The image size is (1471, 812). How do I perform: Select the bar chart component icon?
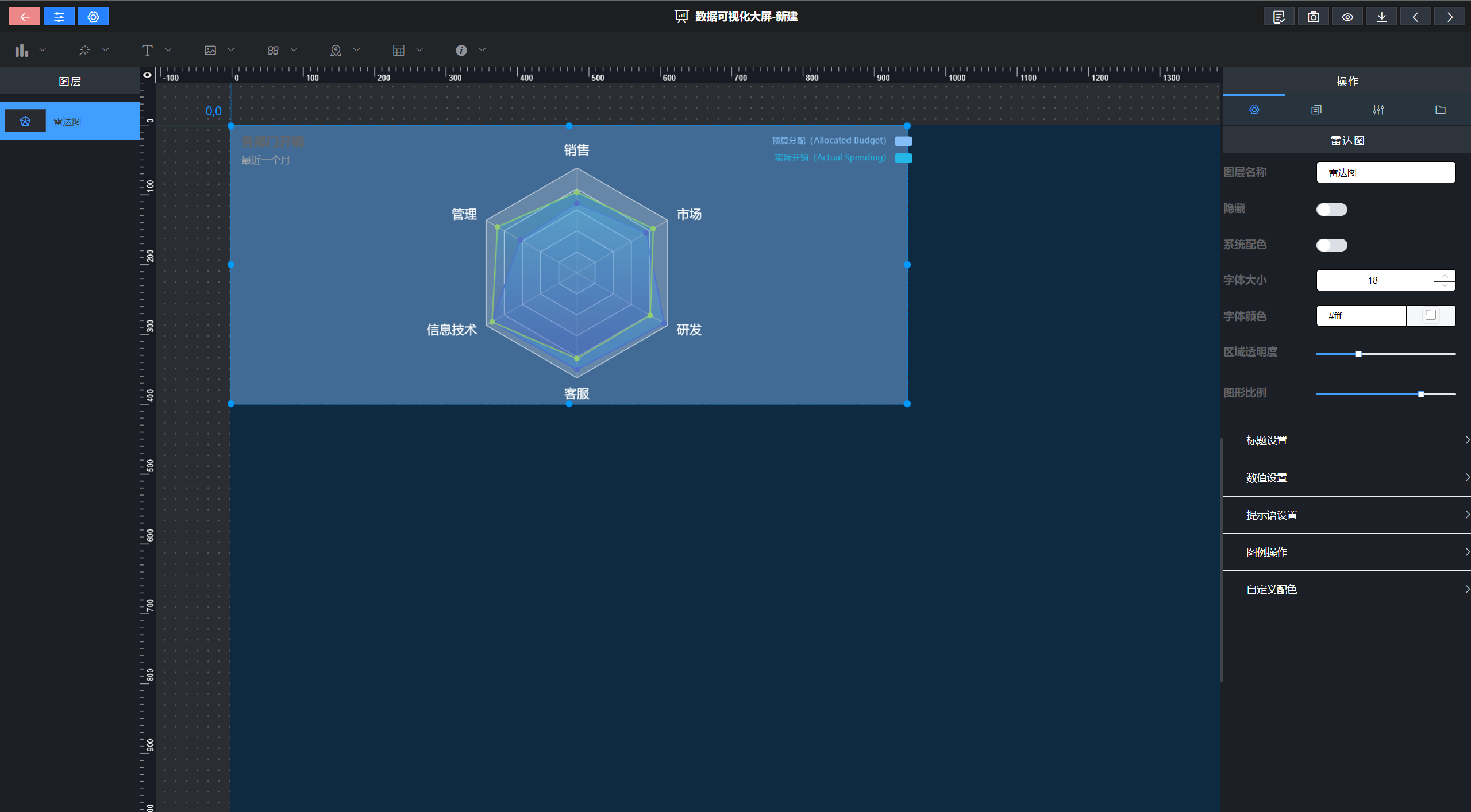coord(22,51)
